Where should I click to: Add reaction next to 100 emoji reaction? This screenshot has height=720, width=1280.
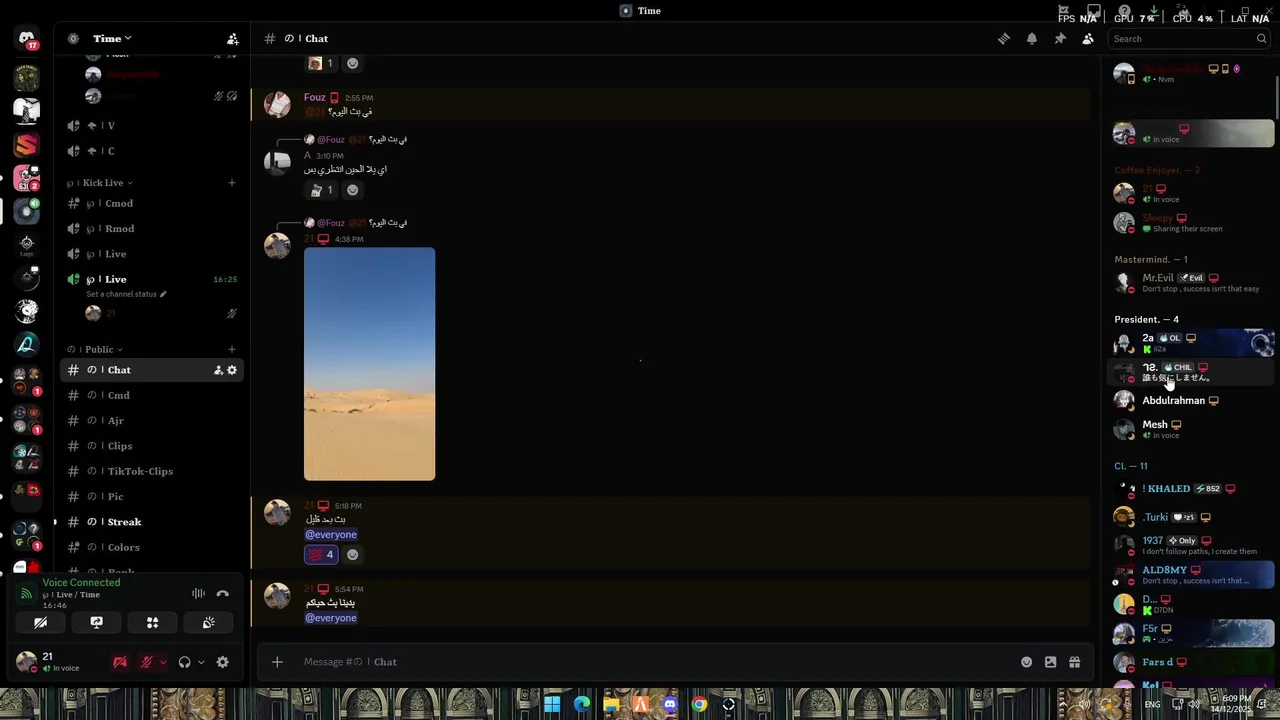(352, 554)
